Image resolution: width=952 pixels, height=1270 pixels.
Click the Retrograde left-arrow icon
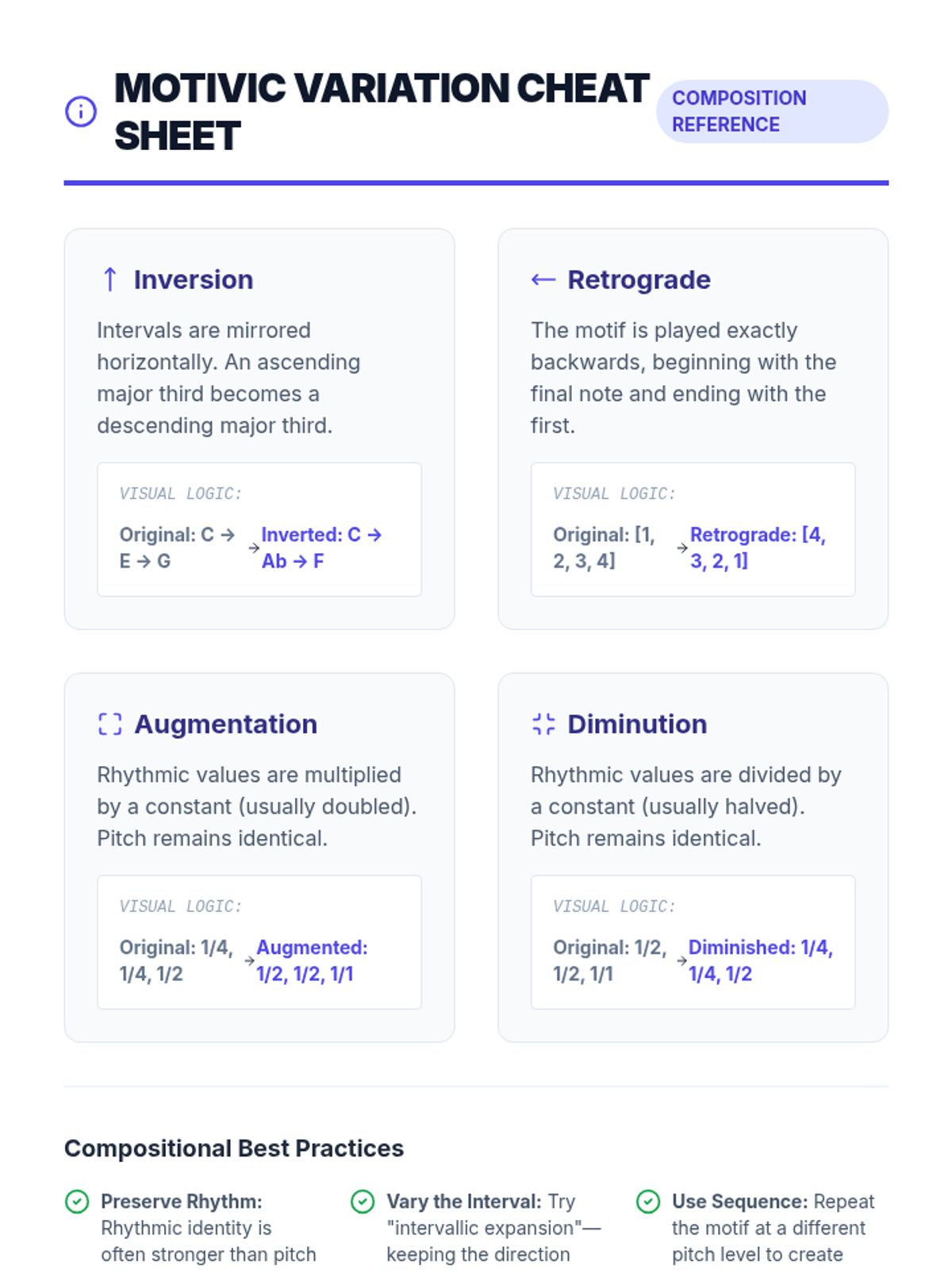[x=543, y=279]
